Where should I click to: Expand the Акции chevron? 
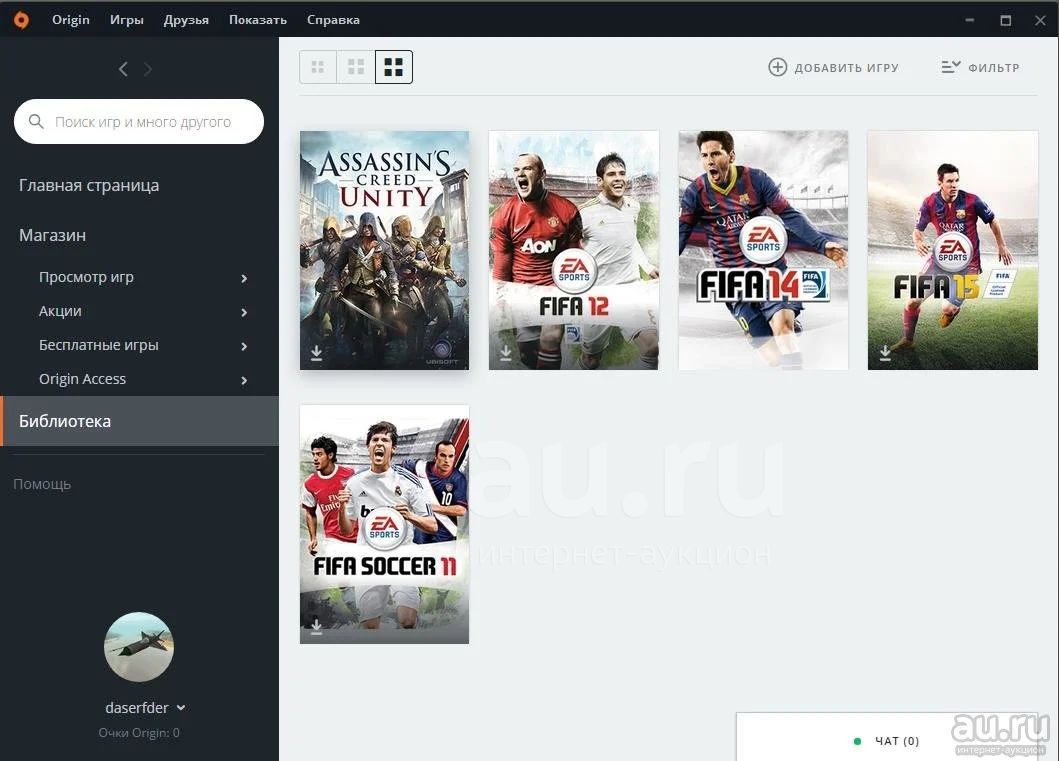[244, 312]
